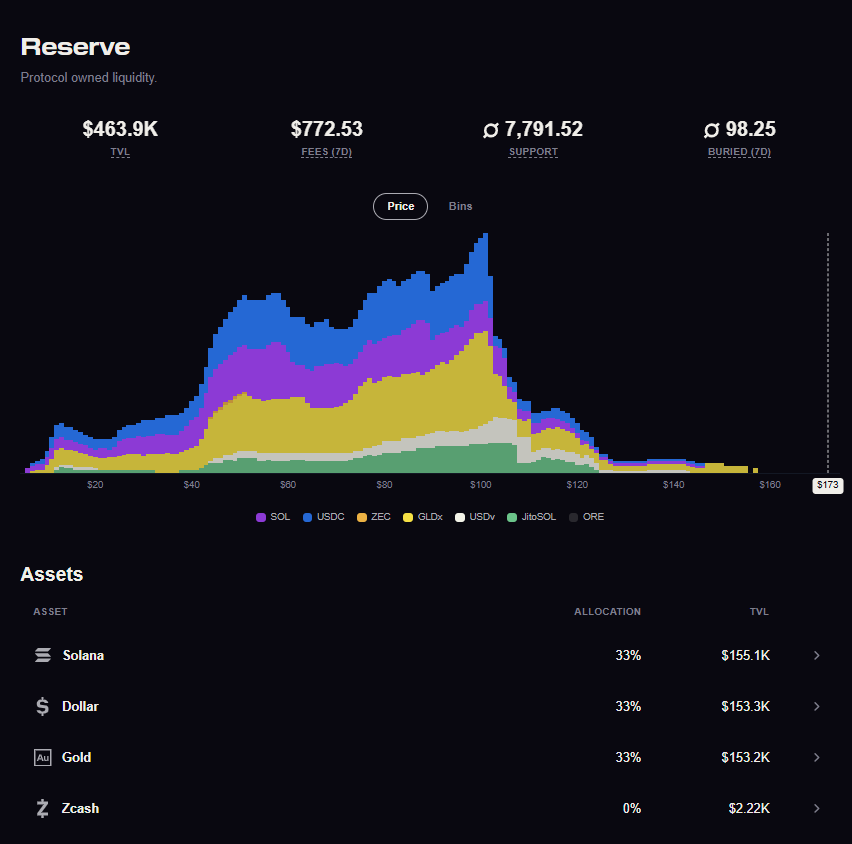The height and width of the screenshot is (844, 852).
Task: Click the ALLOCATION column header
Action: point(607,612)
